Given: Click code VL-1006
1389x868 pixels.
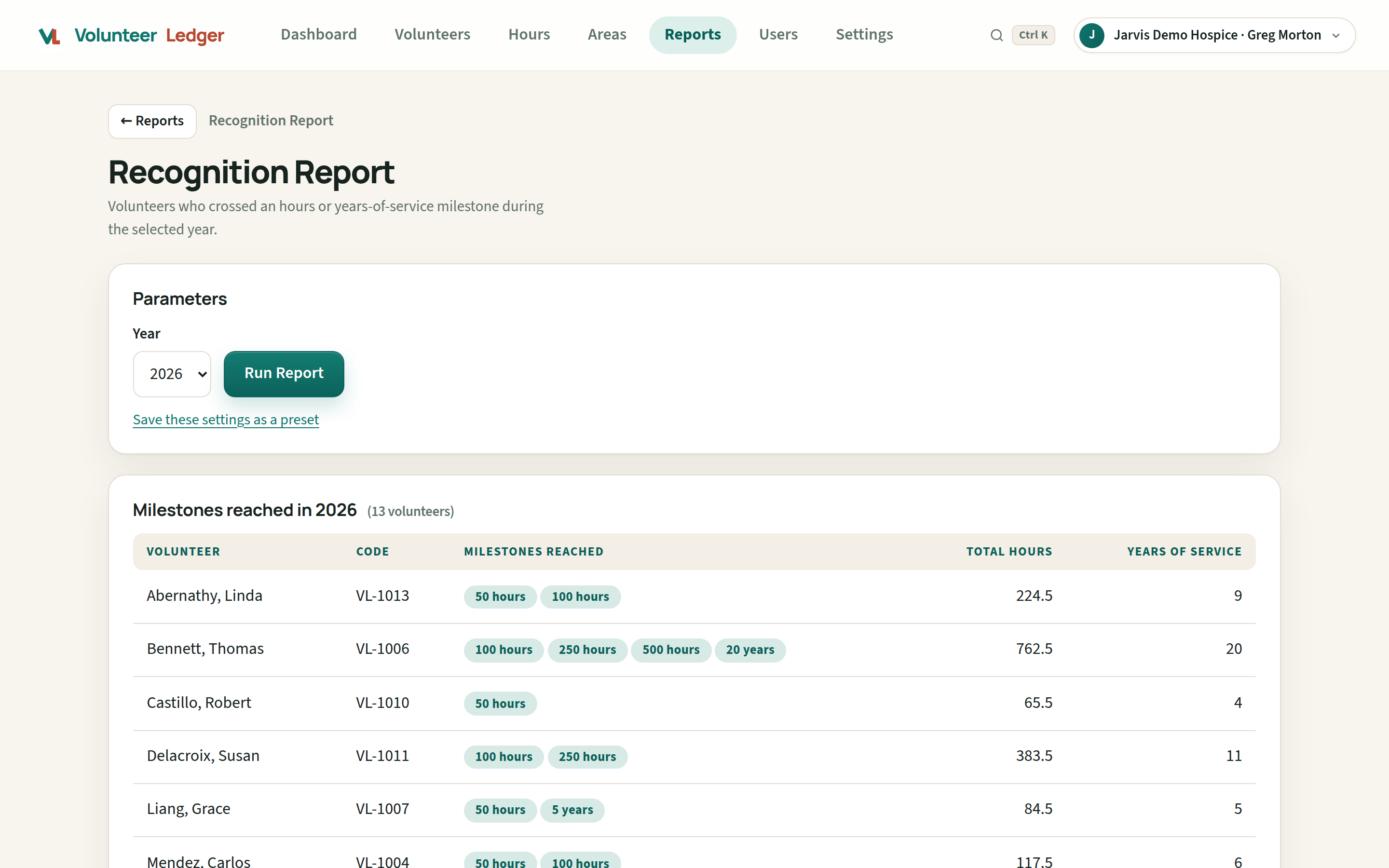Looking at the screenshot, I should pos(382,649).
